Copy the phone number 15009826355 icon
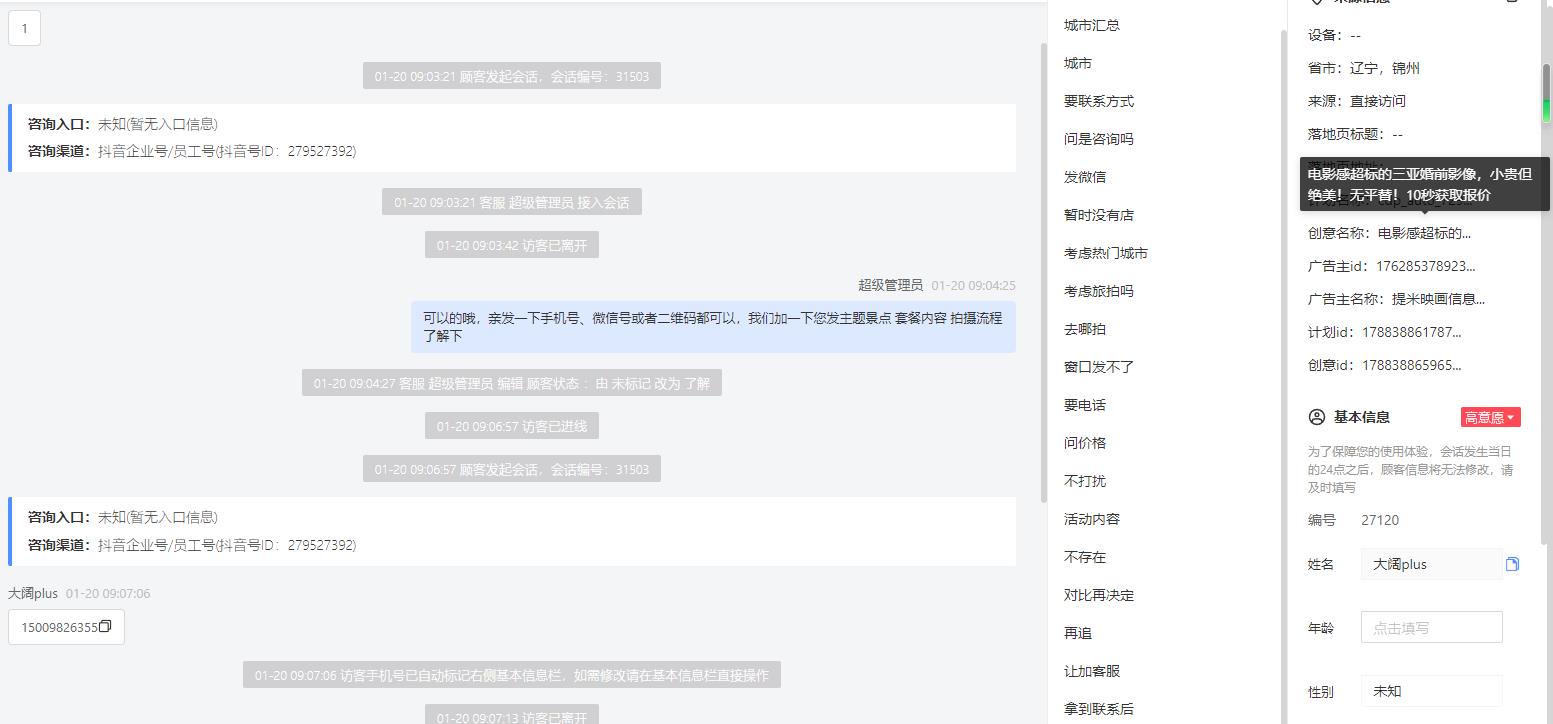Screen dimensions: 1553x724 [105, 627]
